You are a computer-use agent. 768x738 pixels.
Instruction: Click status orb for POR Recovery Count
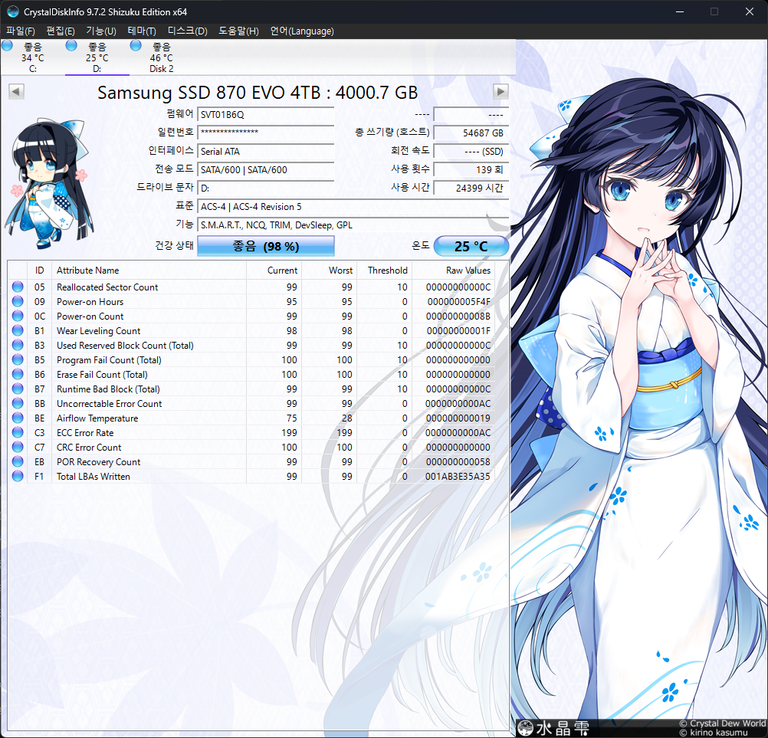(x=18, y=461)
